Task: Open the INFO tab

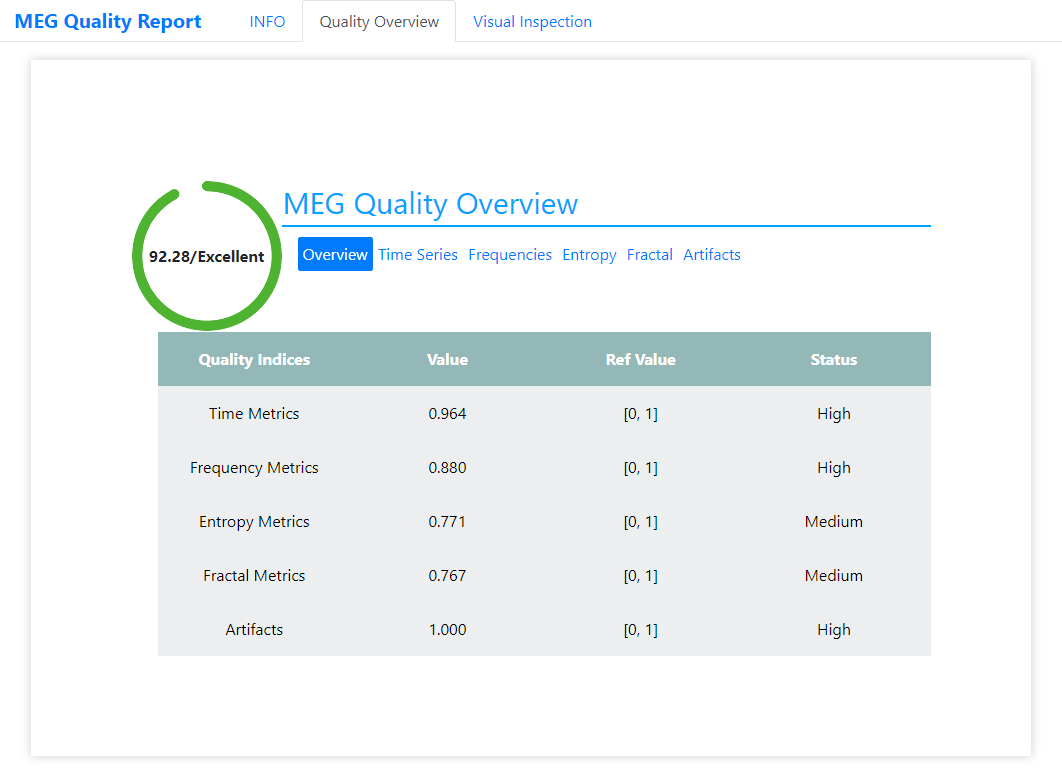Action: [x=267, y=22]
